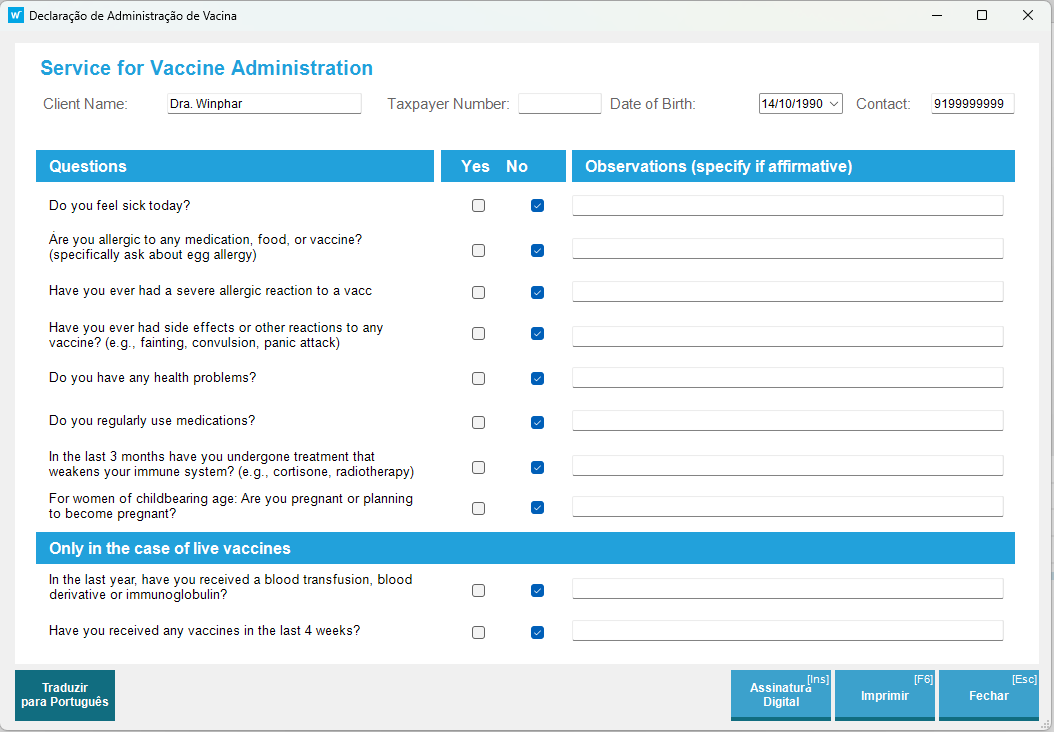Open the Date of Birth dropdown
The width and height of the screenshot is (1054, 732).
pyautogui.click(x=834, y=104)
